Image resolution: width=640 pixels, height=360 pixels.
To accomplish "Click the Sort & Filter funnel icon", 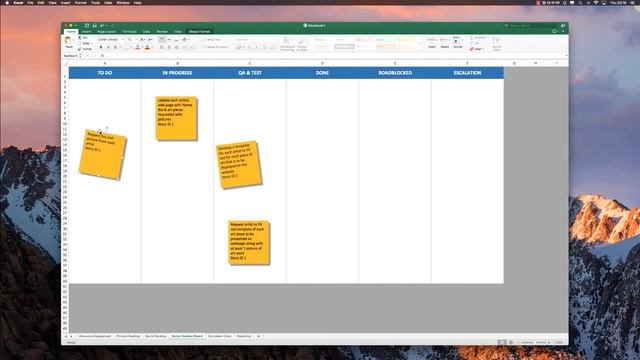I will coord(496,41).
